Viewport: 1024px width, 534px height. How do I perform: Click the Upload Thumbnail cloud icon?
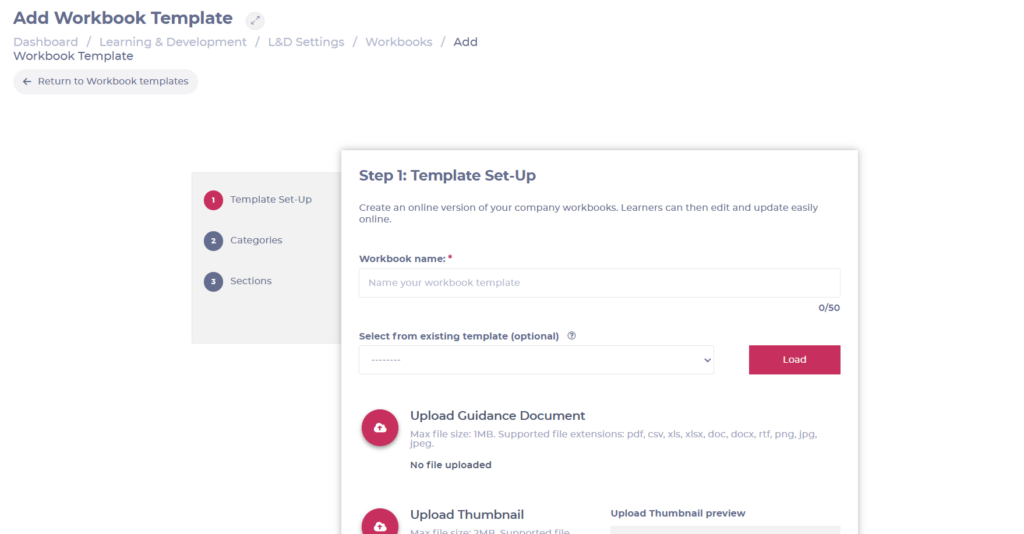[x=380, y=523]
